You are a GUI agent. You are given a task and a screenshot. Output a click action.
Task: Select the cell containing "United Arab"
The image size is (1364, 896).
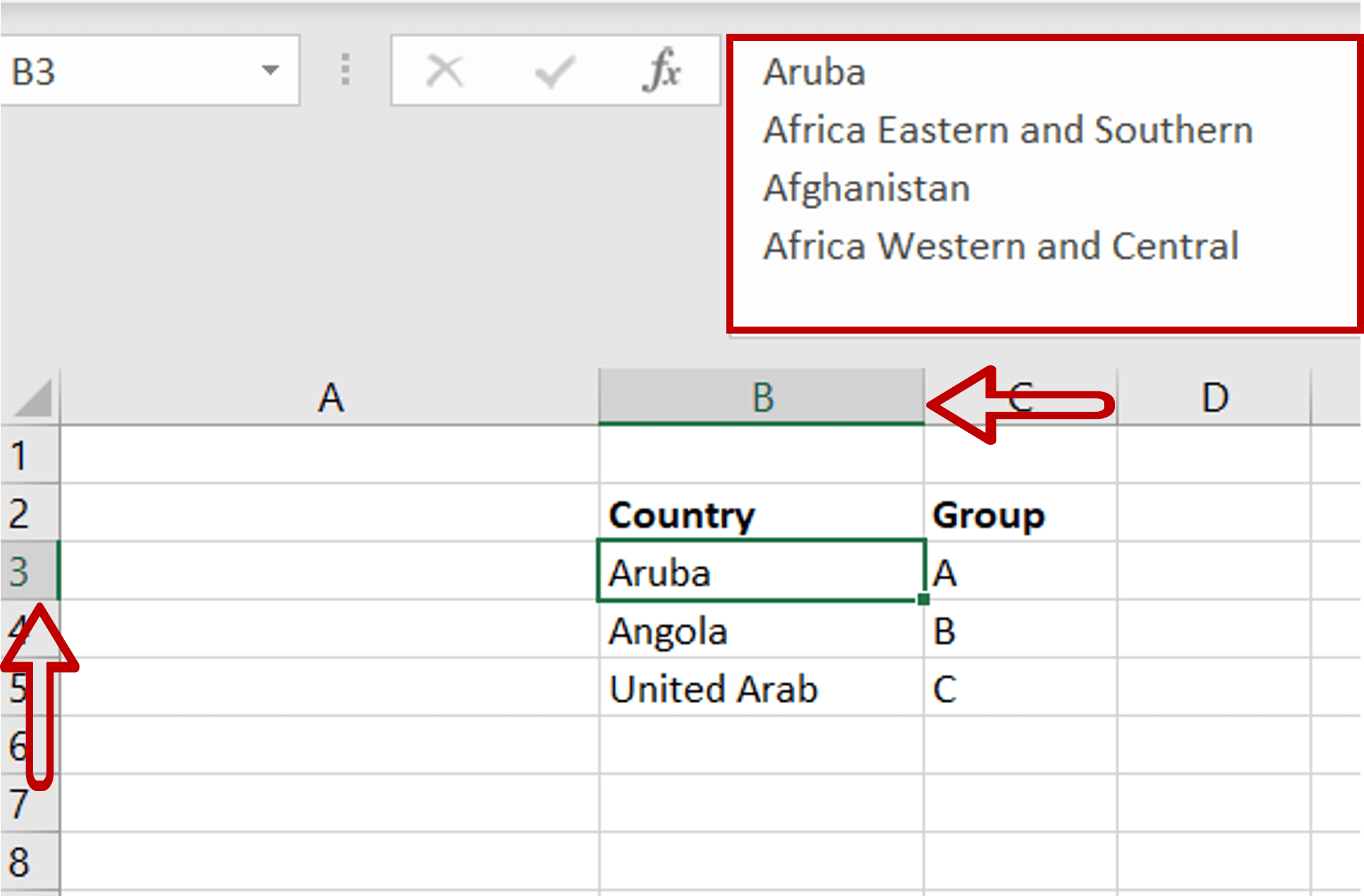(760, 688)
